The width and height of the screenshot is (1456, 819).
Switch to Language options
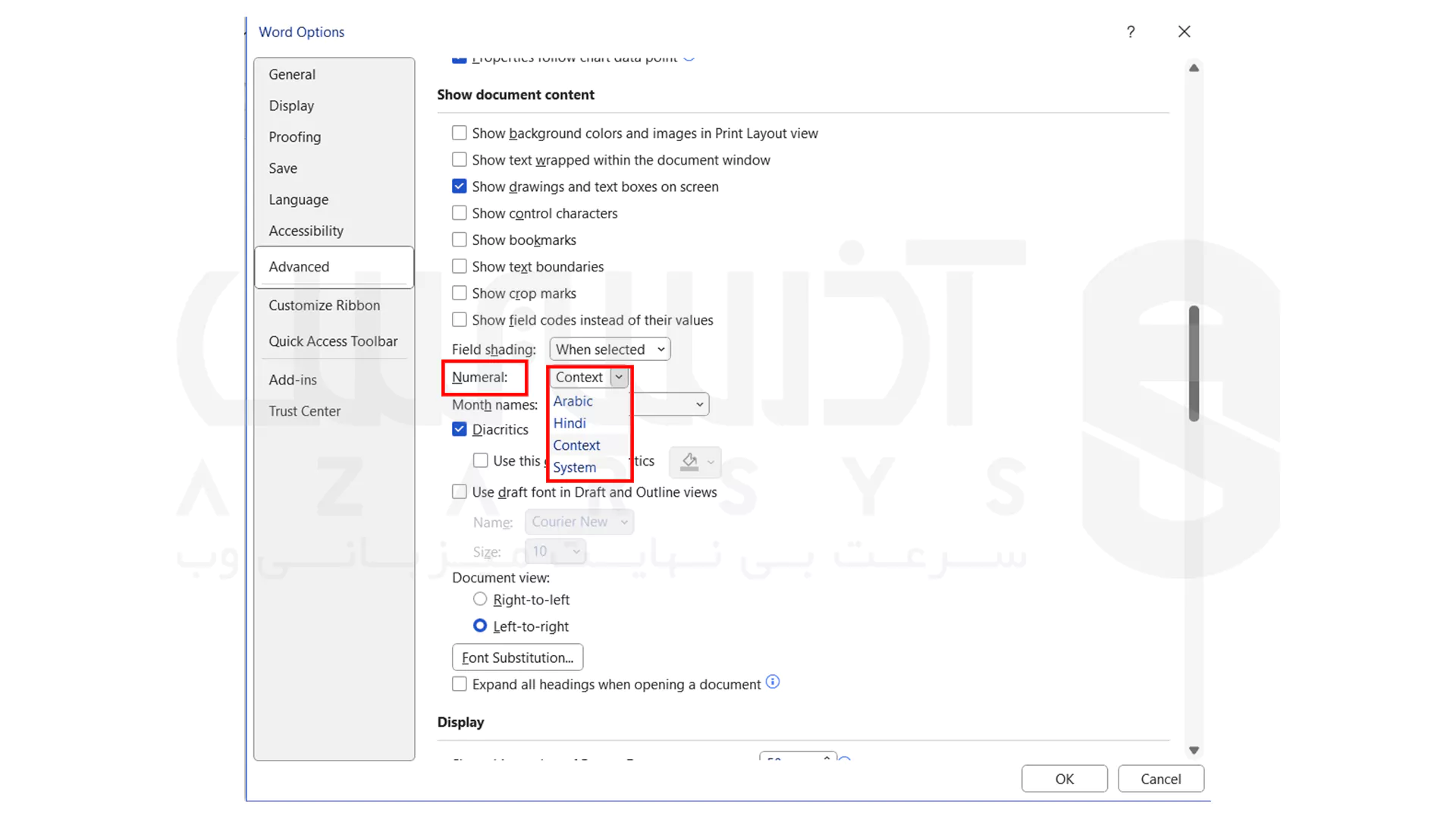click(334, 199)
